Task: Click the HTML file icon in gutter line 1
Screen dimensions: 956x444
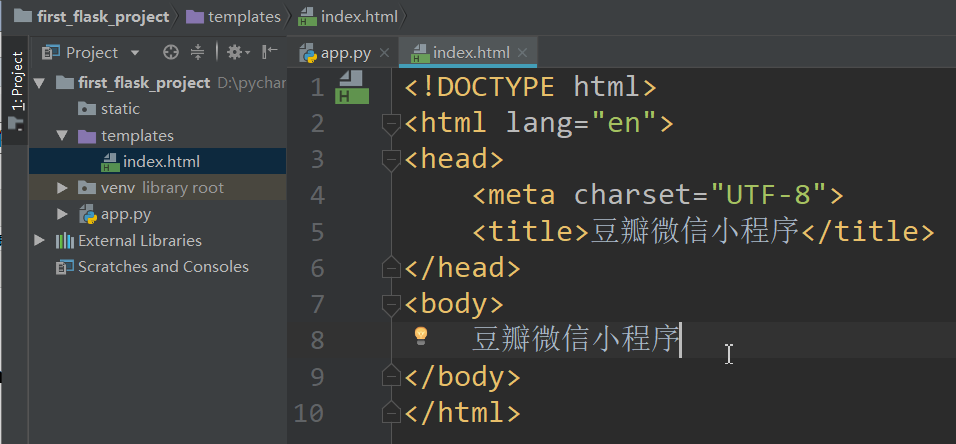Action: [352, 88]
